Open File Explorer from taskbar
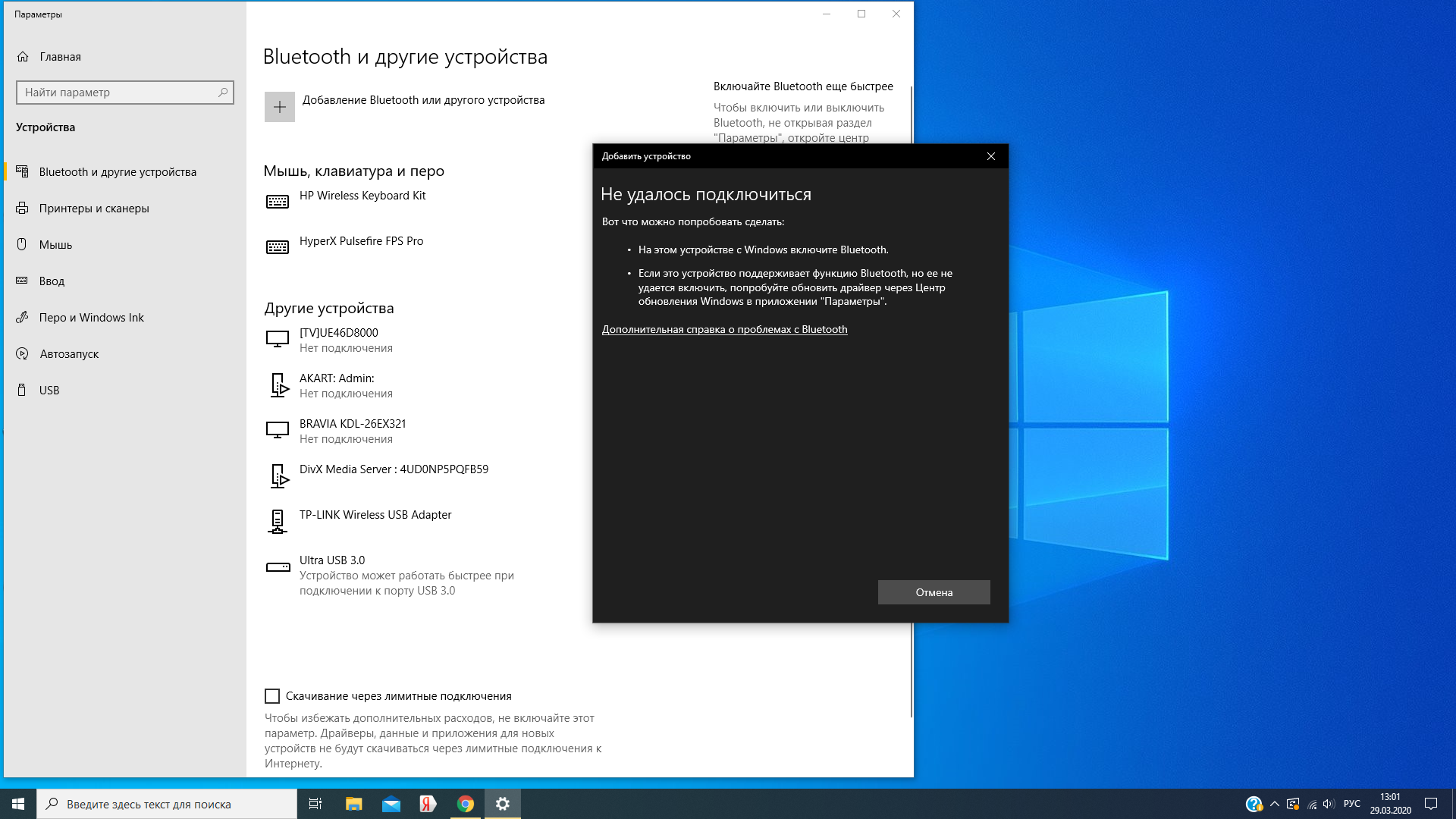The width and height of the screenshot is (1456, 819). tap(353, 804)
